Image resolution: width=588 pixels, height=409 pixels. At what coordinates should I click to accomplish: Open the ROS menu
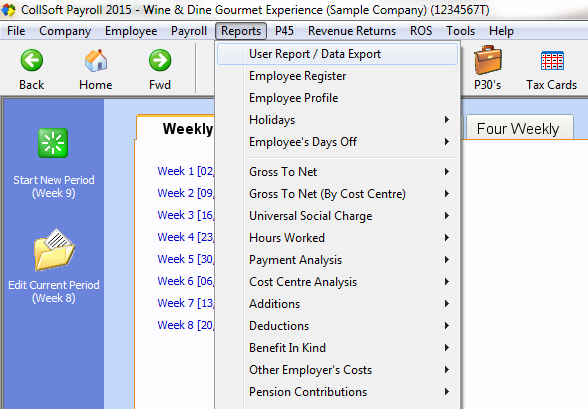(x=421, y=31)
